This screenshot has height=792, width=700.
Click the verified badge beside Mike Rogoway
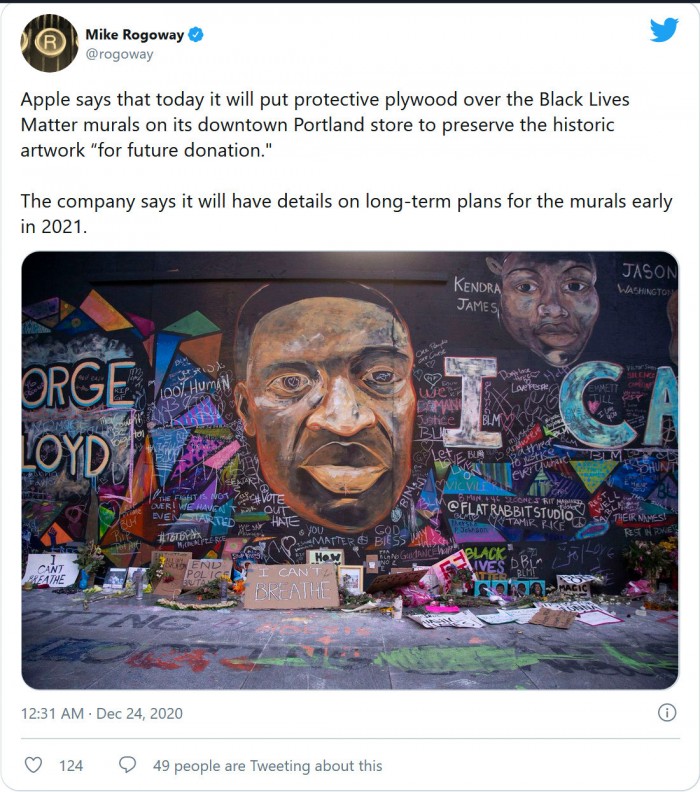point(196,35)
